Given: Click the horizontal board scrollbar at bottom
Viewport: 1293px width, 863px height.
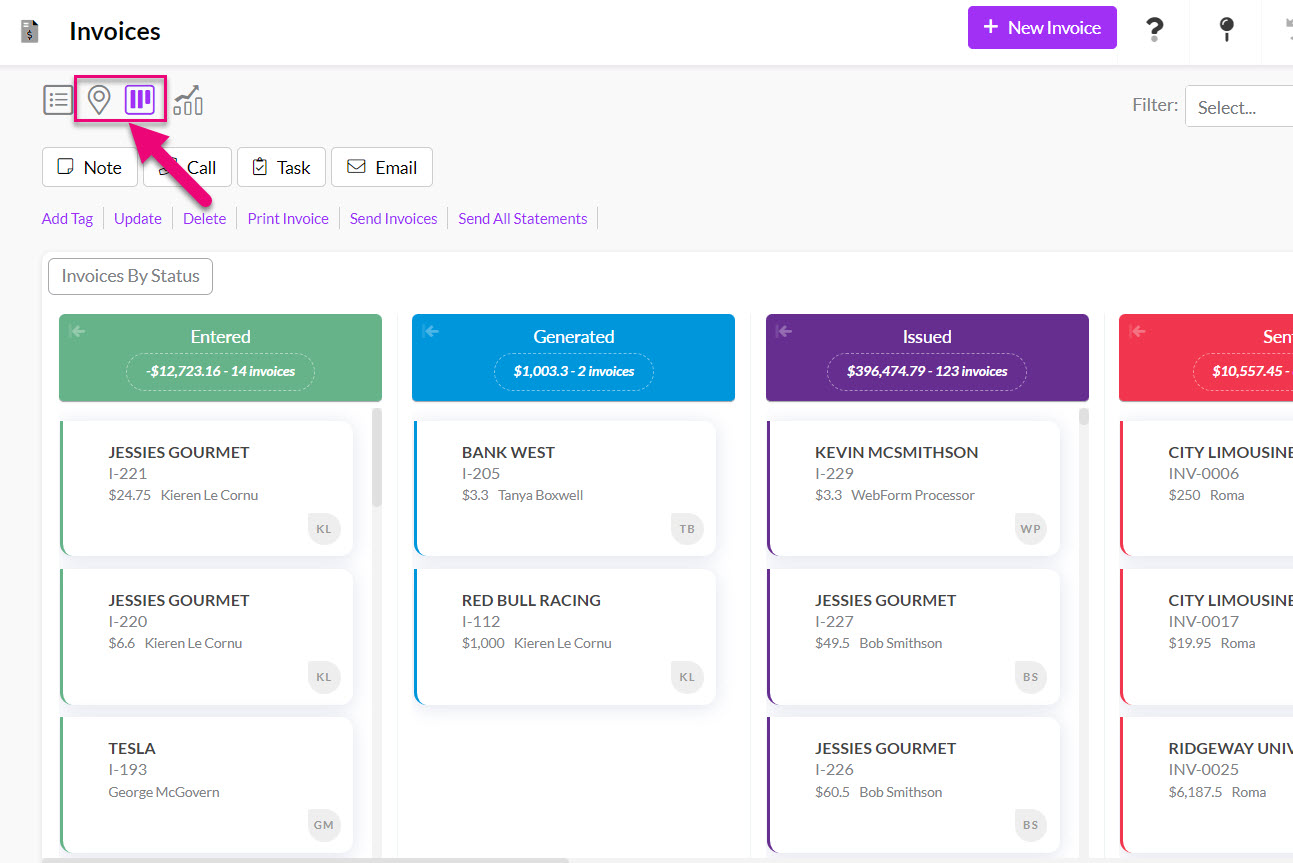Looking at the screenshot, I should click(305, 859).
